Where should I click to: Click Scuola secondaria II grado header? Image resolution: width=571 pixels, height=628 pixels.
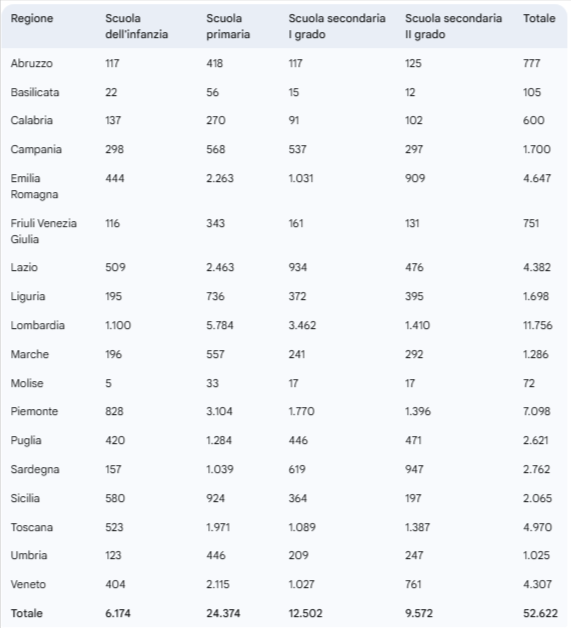453,26
